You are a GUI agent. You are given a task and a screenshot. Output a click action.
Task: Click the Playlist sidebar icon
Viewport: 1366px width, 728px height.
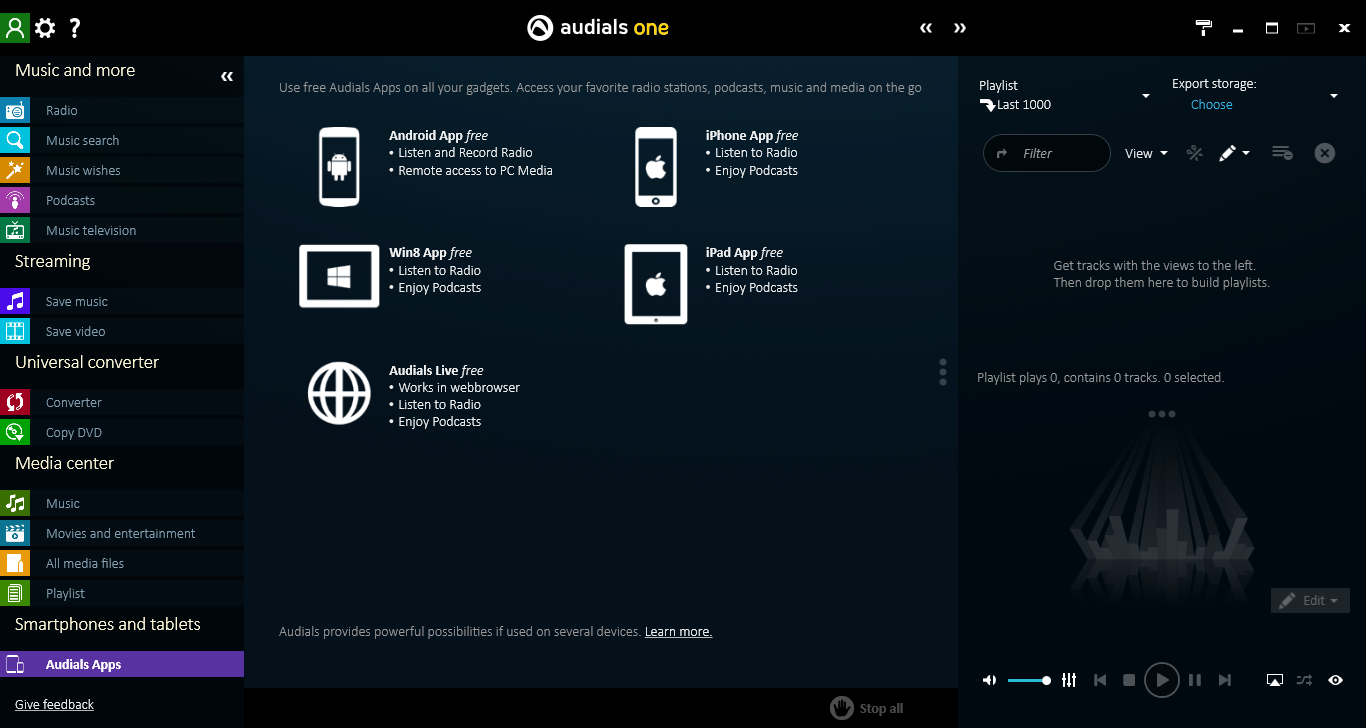pyautogui.click(x=15, y=593)
